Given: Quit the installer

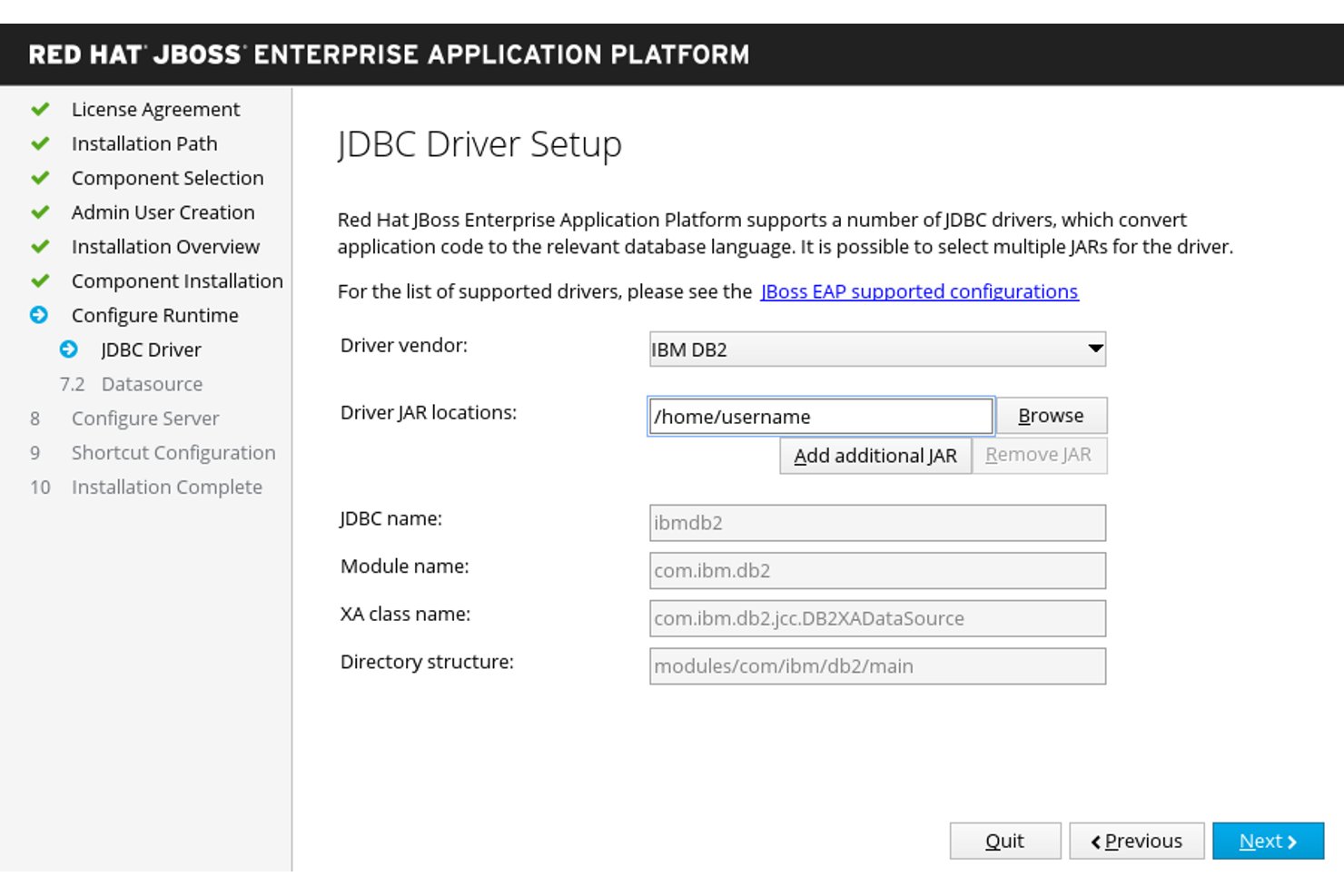Looking at the screenshot, I should point(1005,842).
